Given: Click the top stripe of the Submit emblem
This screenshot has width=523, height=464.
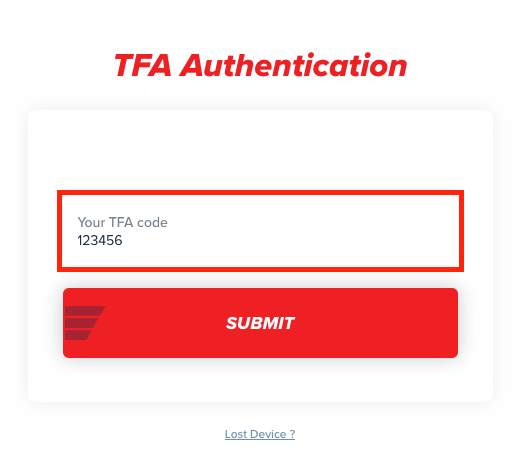Looking at the screenshot, I should [x=85, y=311].
